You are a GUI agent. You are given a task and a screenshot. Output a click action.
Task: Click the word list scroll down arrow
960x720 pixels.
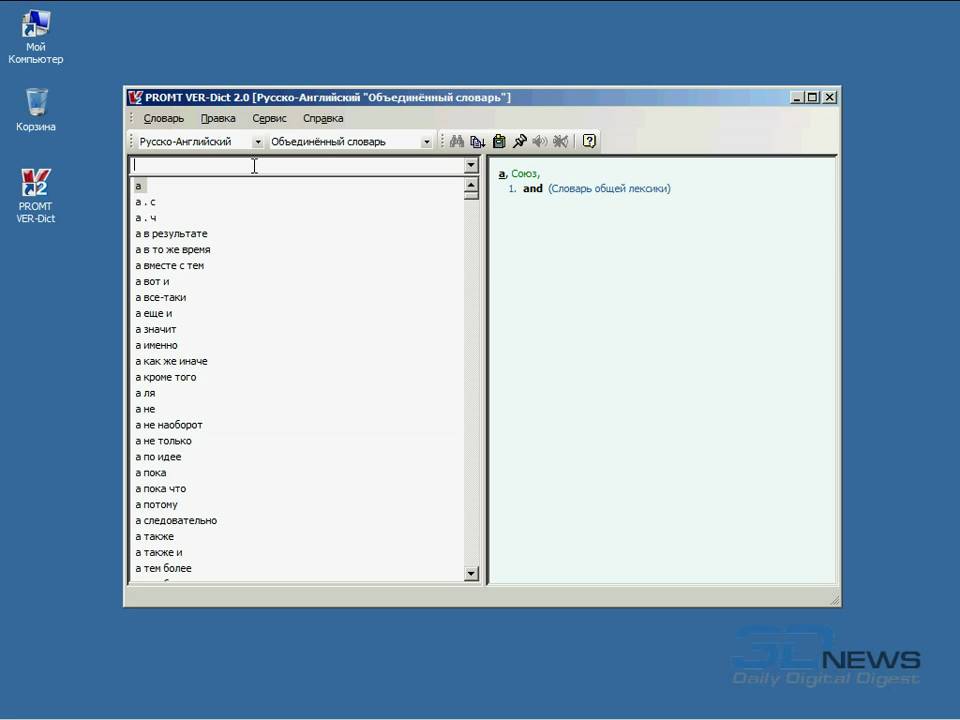(471, 574)
